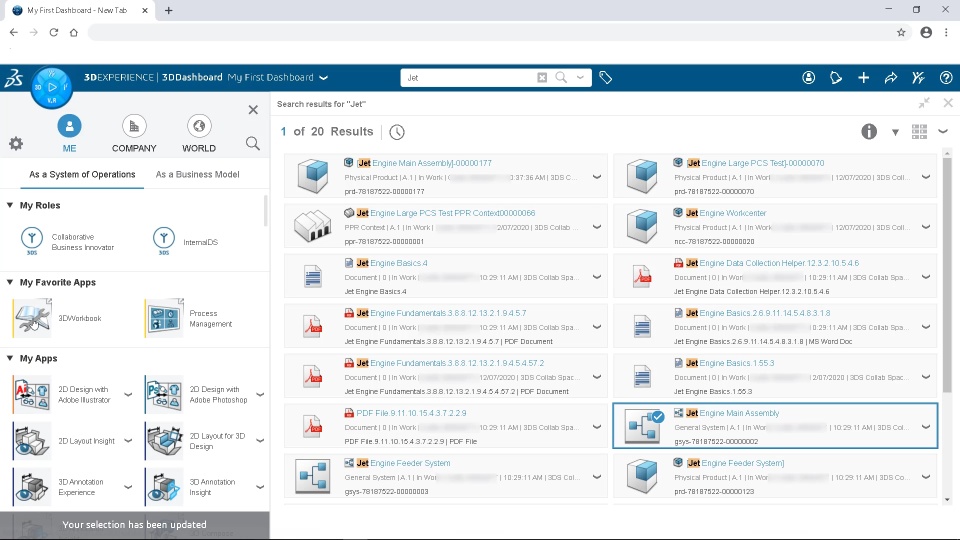Select the As a System of Operations tab
Viewport: 960px width, 540px height.
(x=82, y=174)
